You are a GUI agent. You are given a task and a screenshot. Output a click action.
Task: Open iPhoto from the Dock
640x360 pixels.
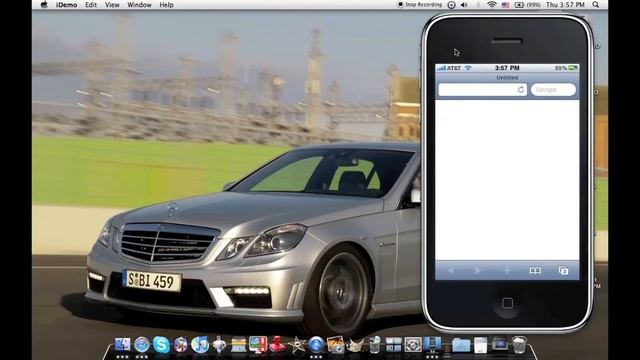click(336, 345)
